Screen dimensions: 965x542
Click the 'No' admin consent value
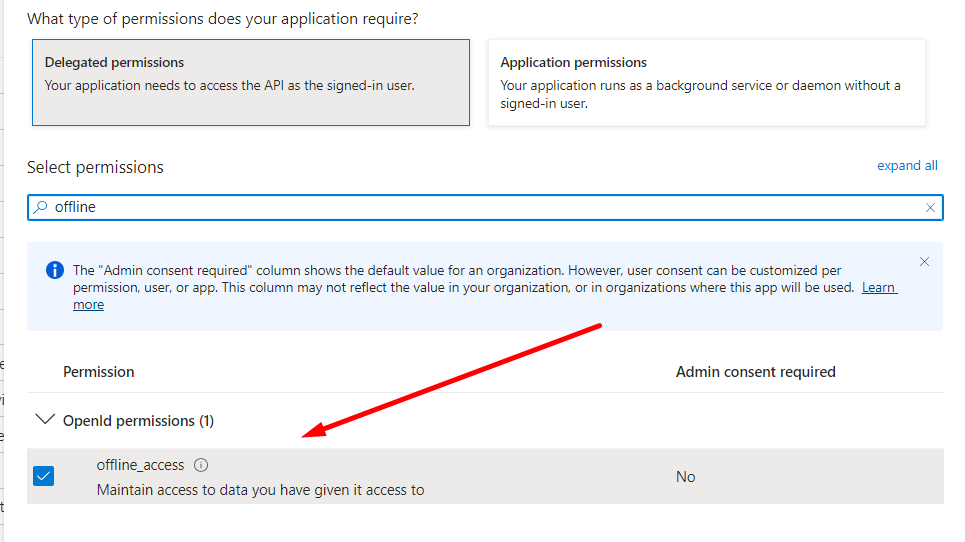[x=685, y=477]
